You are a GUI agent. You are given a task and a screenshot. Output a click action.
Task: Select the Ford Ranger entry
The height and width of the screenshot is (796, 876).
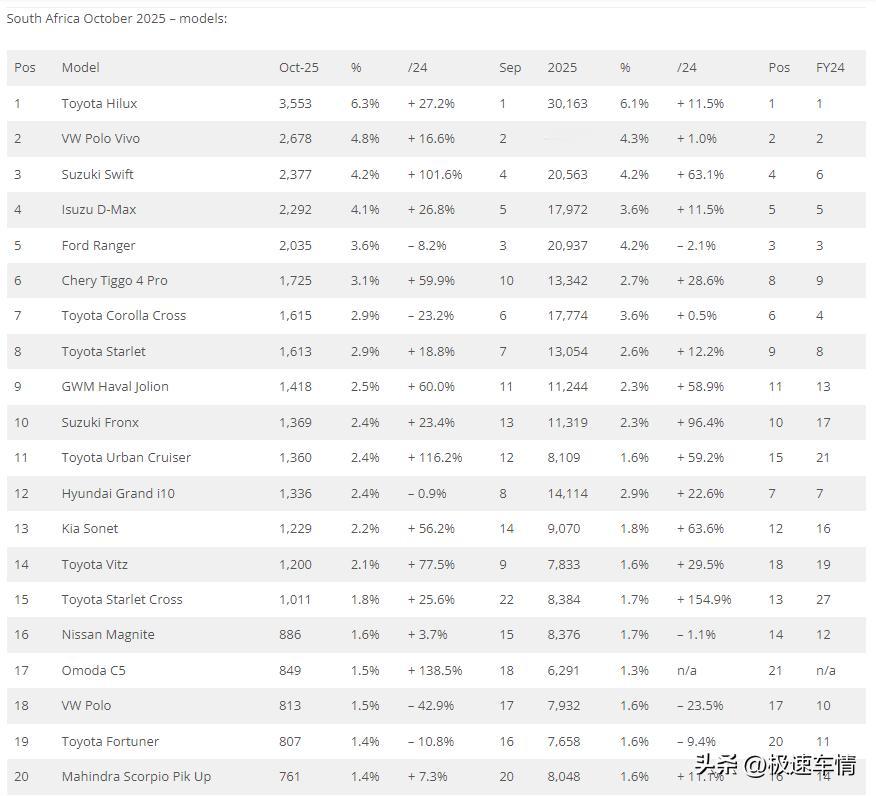tap(98, 246)
